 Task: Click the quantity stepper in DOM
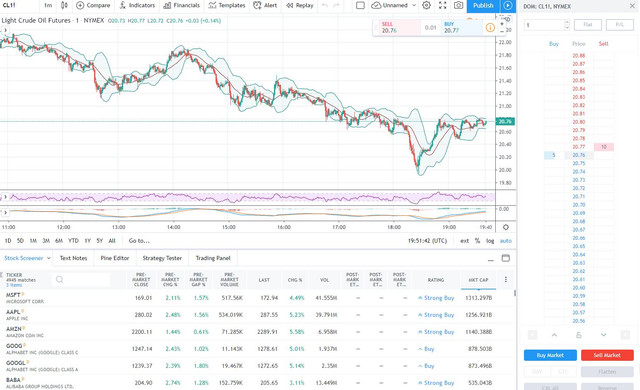[x=567, y=25]
